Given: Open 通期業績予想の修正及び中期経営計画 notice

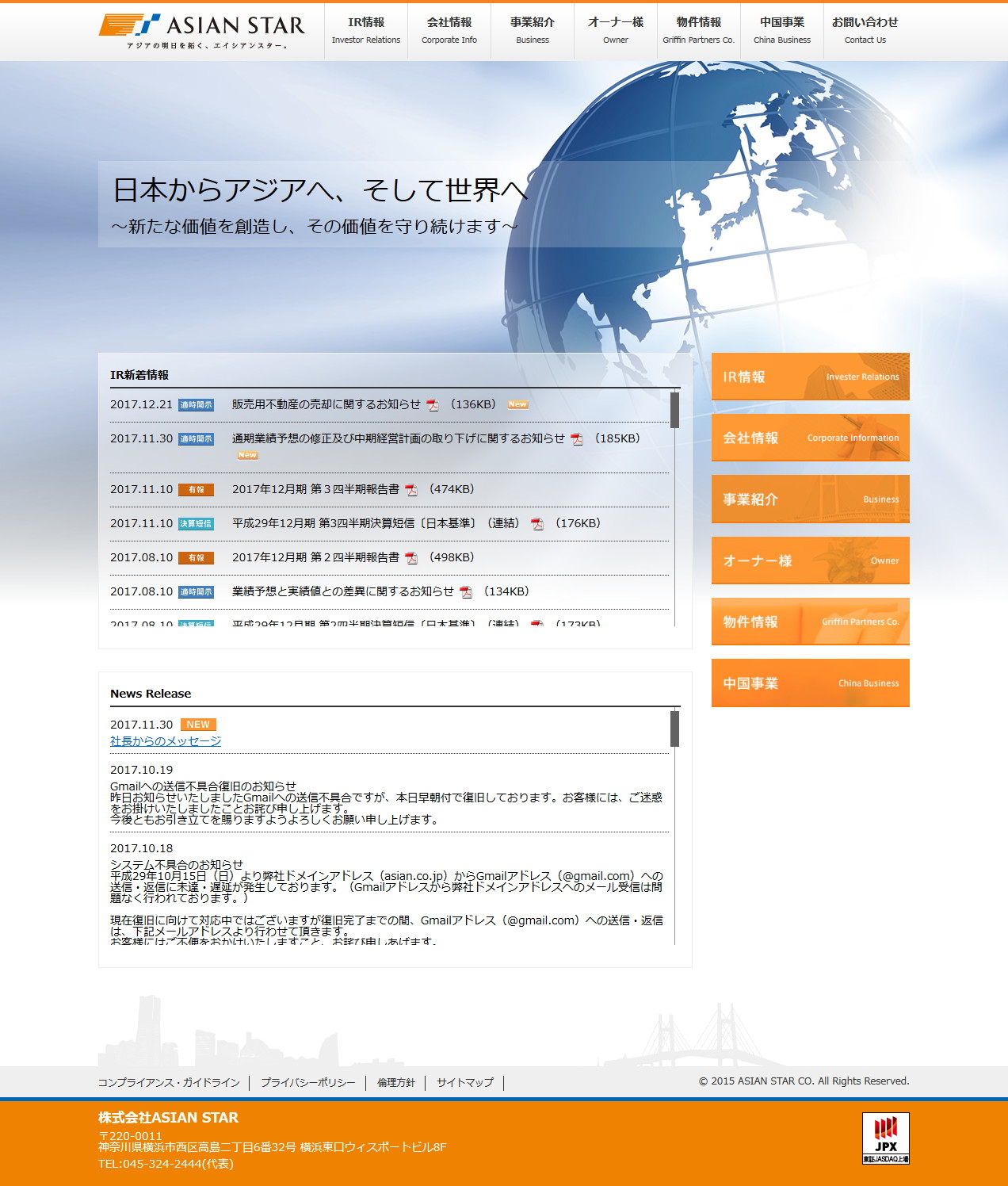Looking at the screenshot, I should [398, 438].
